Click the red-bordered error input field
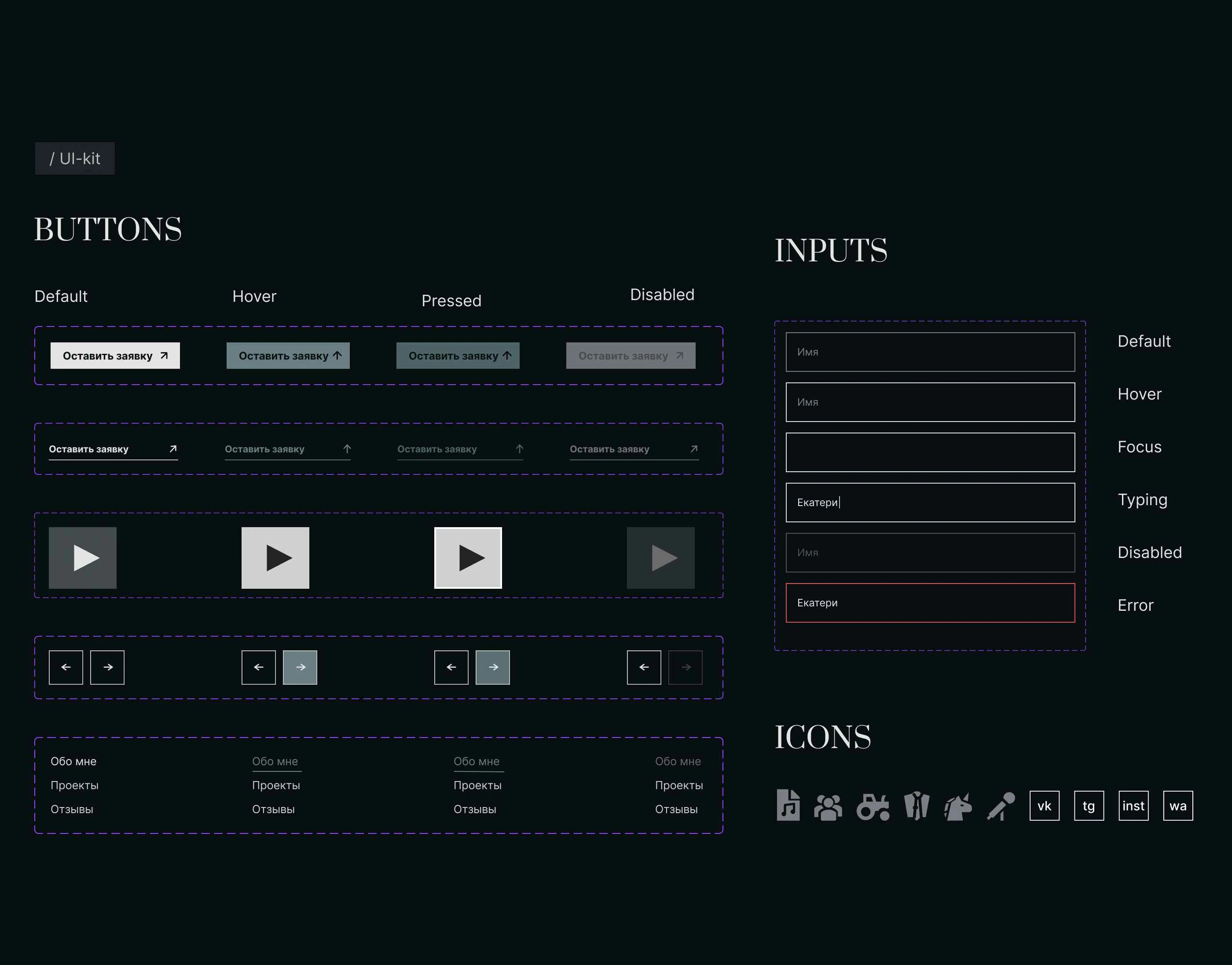 930,603
